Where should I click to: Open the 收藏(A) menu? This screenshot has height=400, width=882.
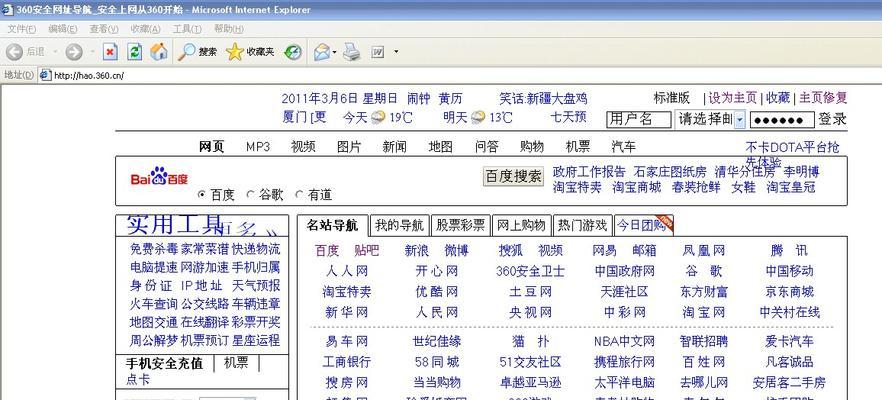tap(145, 29)
